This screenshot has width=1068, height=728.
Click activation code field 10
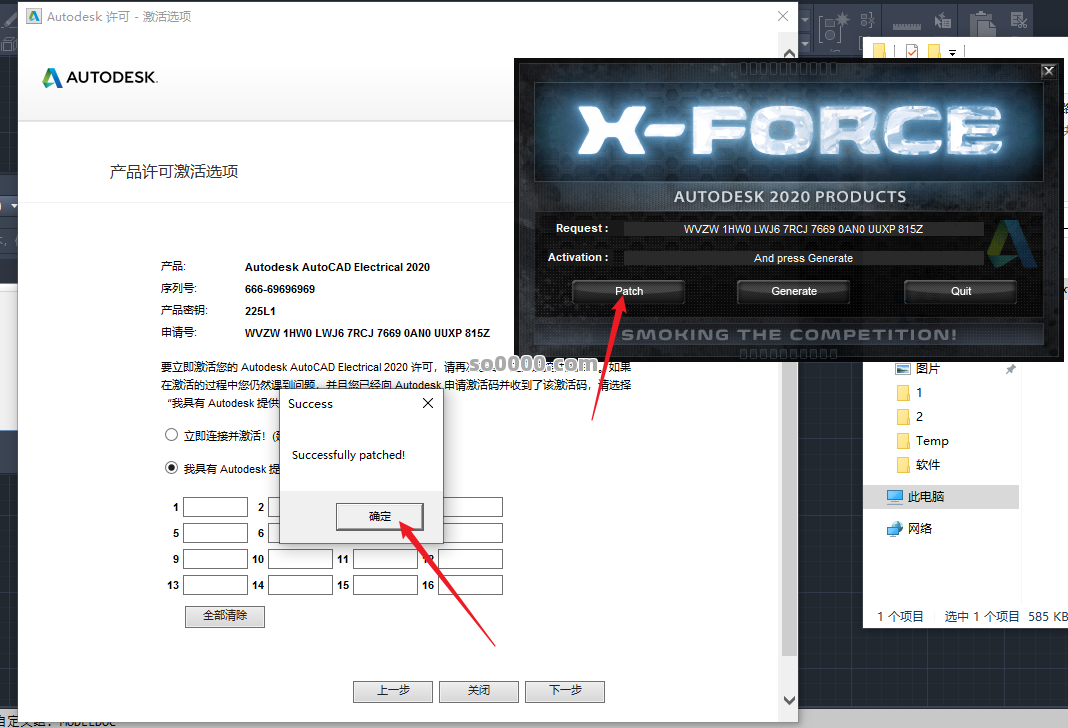pos(300,559)
